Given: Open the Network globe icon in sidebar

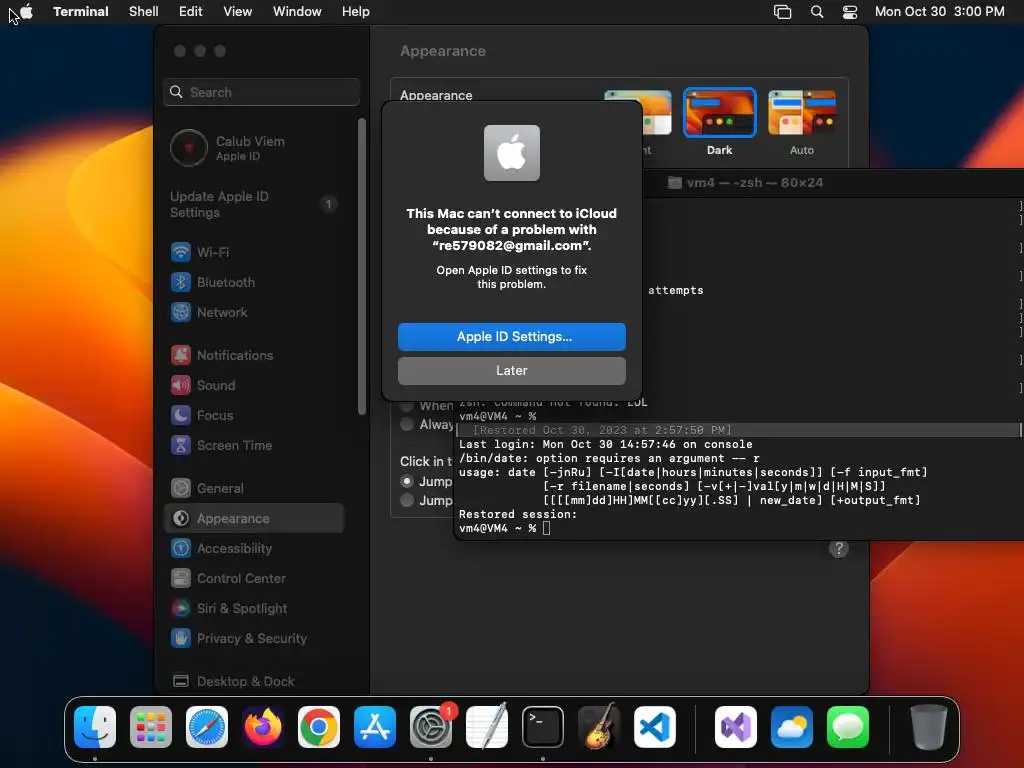Looking at the screenshot, I should pos(181,312).
